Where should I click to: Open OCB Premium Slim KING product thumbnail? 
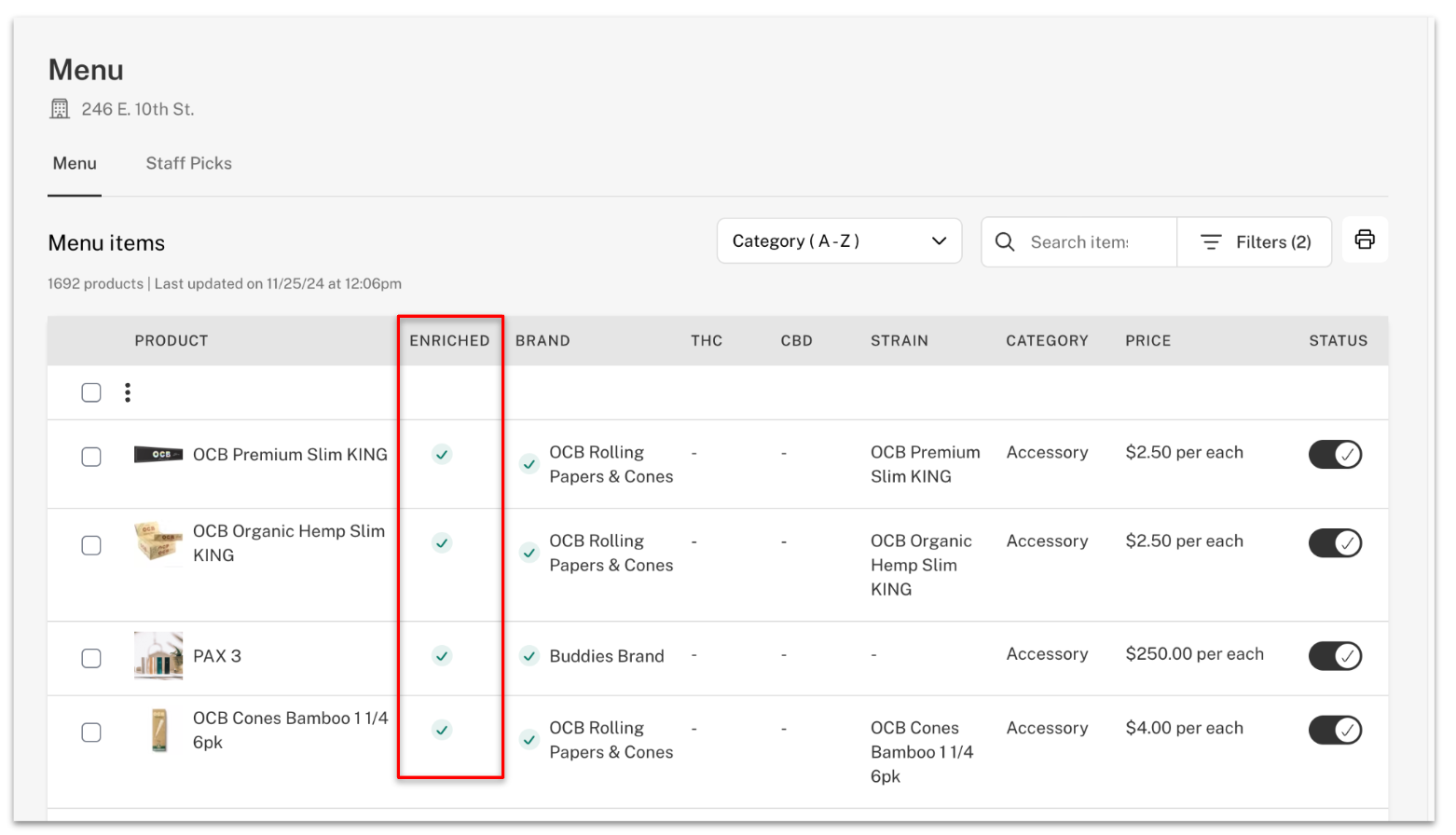158,455
